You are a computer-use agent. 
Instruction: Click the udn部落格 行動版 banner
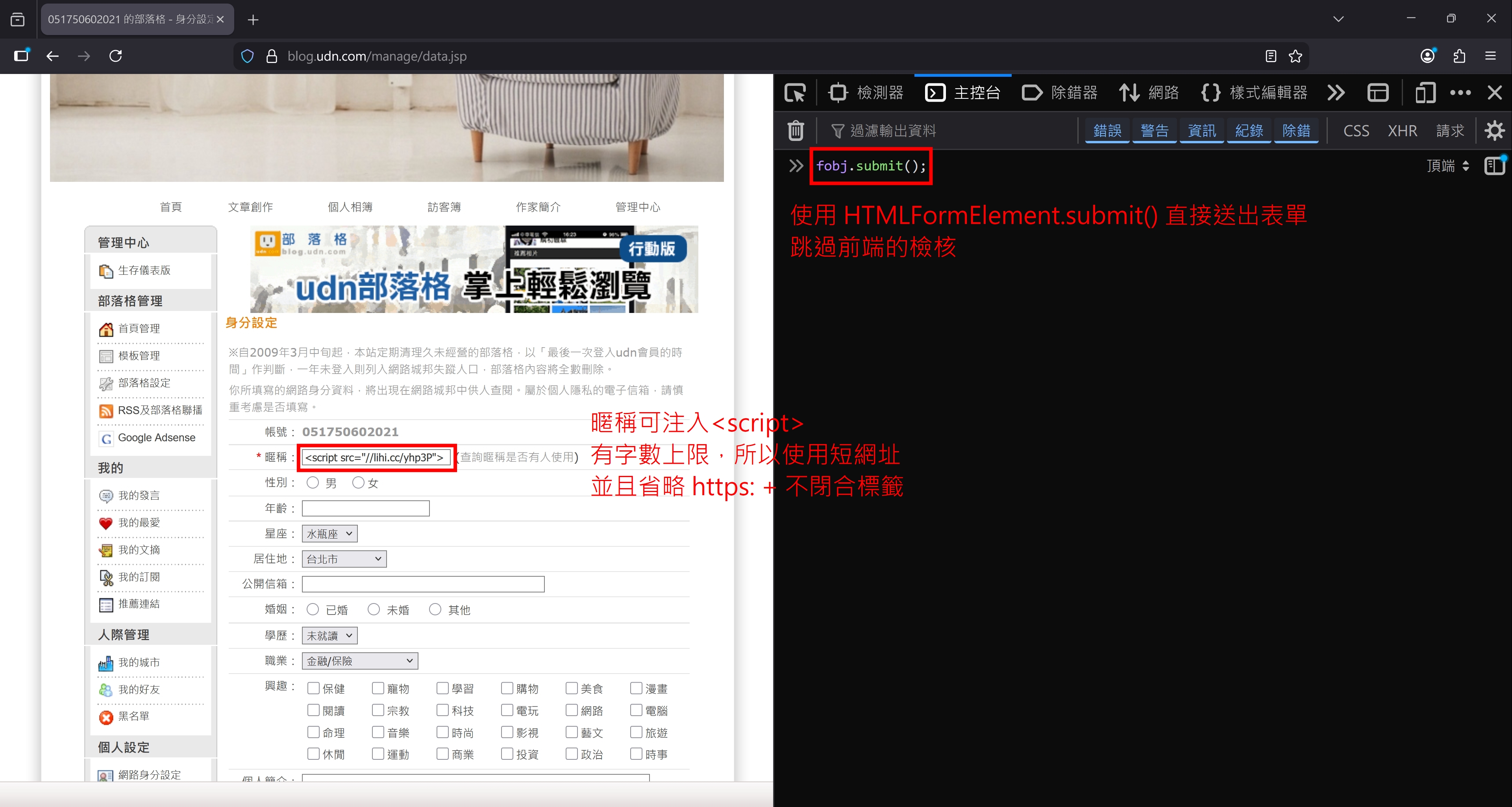click(474, 269)
